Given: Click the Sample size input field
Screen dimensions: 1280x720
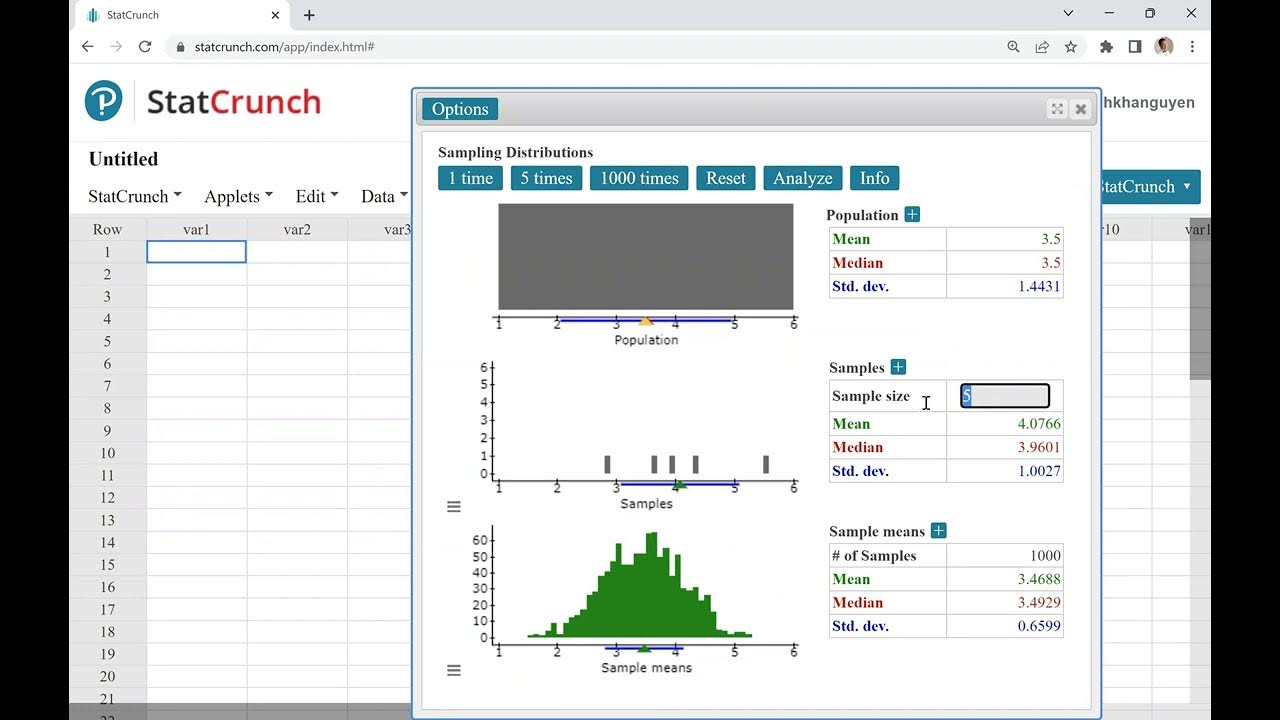Looking at the screenshot, I should coord(1005,396).
